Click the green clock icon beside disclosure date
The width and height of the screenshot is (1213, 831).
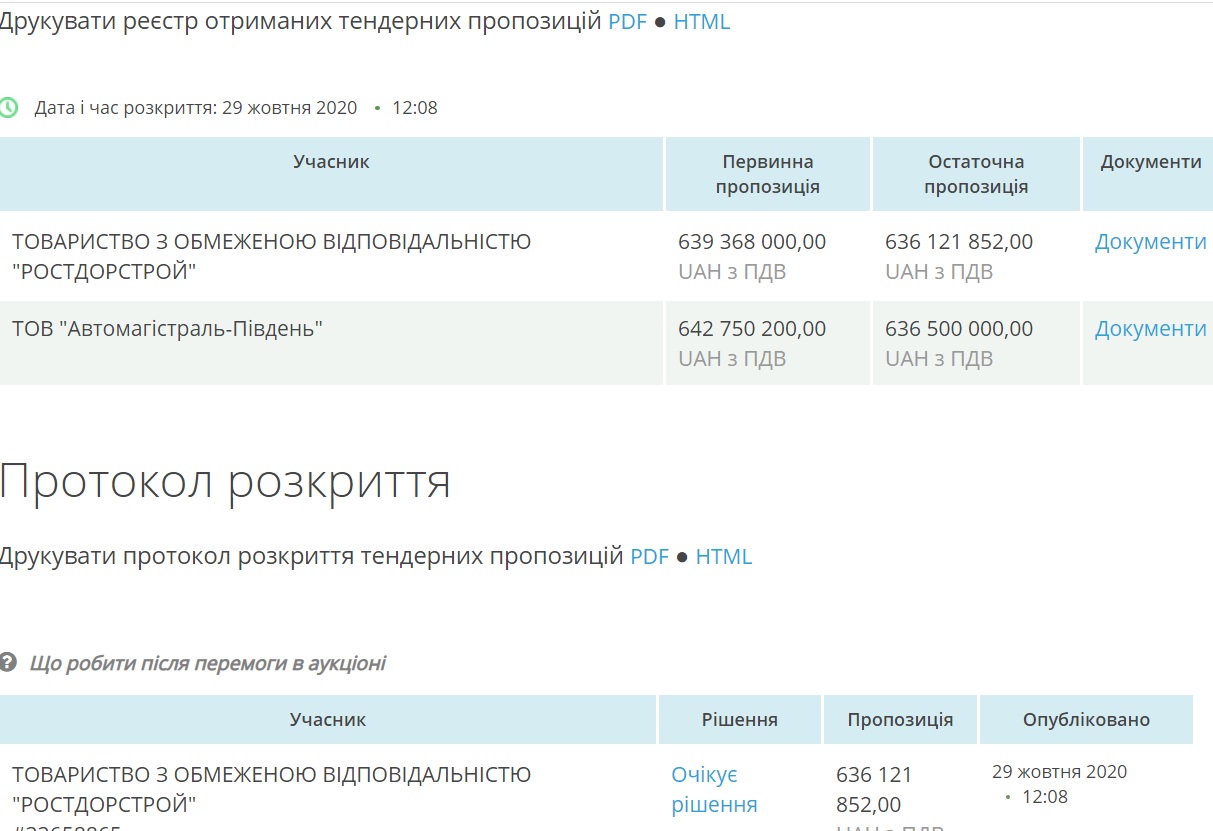(x=8, y=108)
